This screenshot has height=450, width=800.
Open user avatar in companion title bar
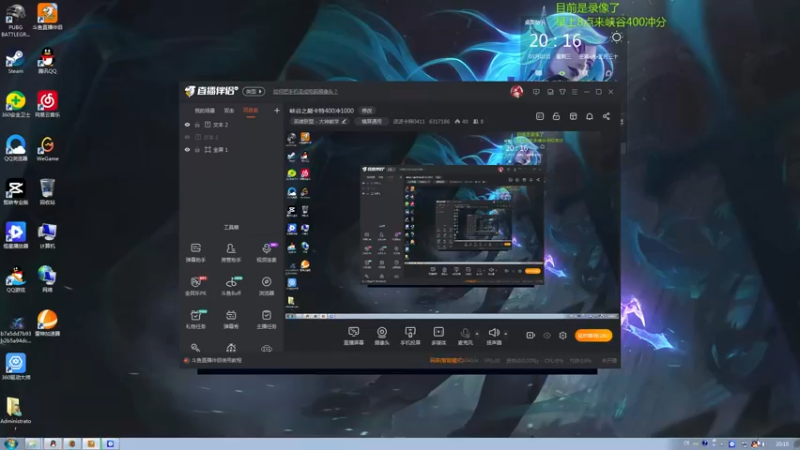(x=516, y=92)
